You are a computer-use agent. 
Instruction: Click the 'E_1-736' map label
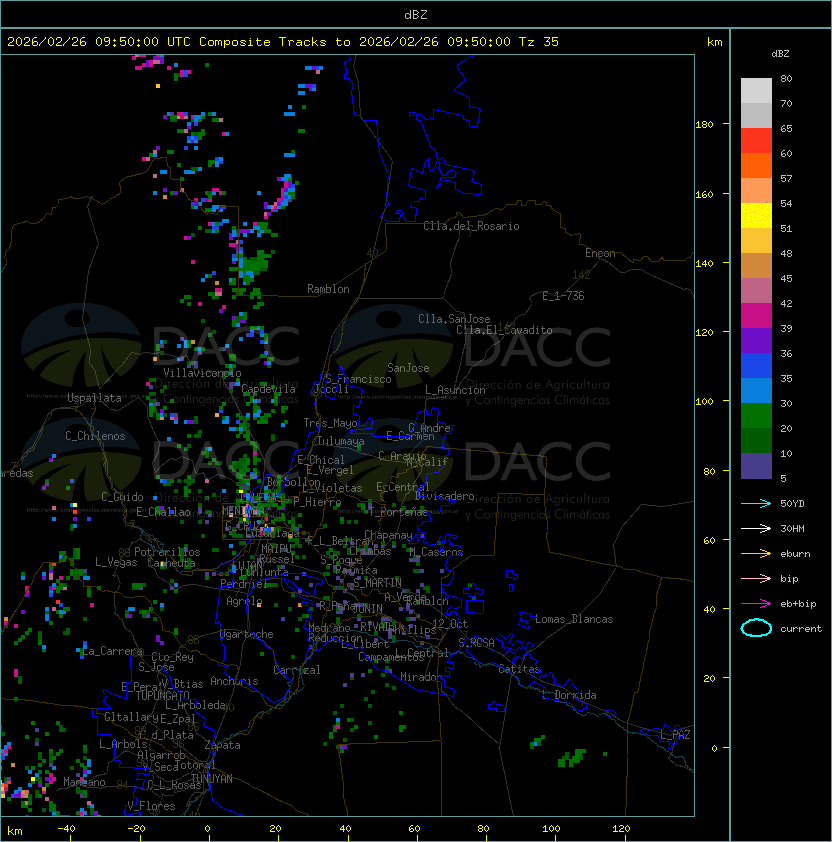click(563, 296)
